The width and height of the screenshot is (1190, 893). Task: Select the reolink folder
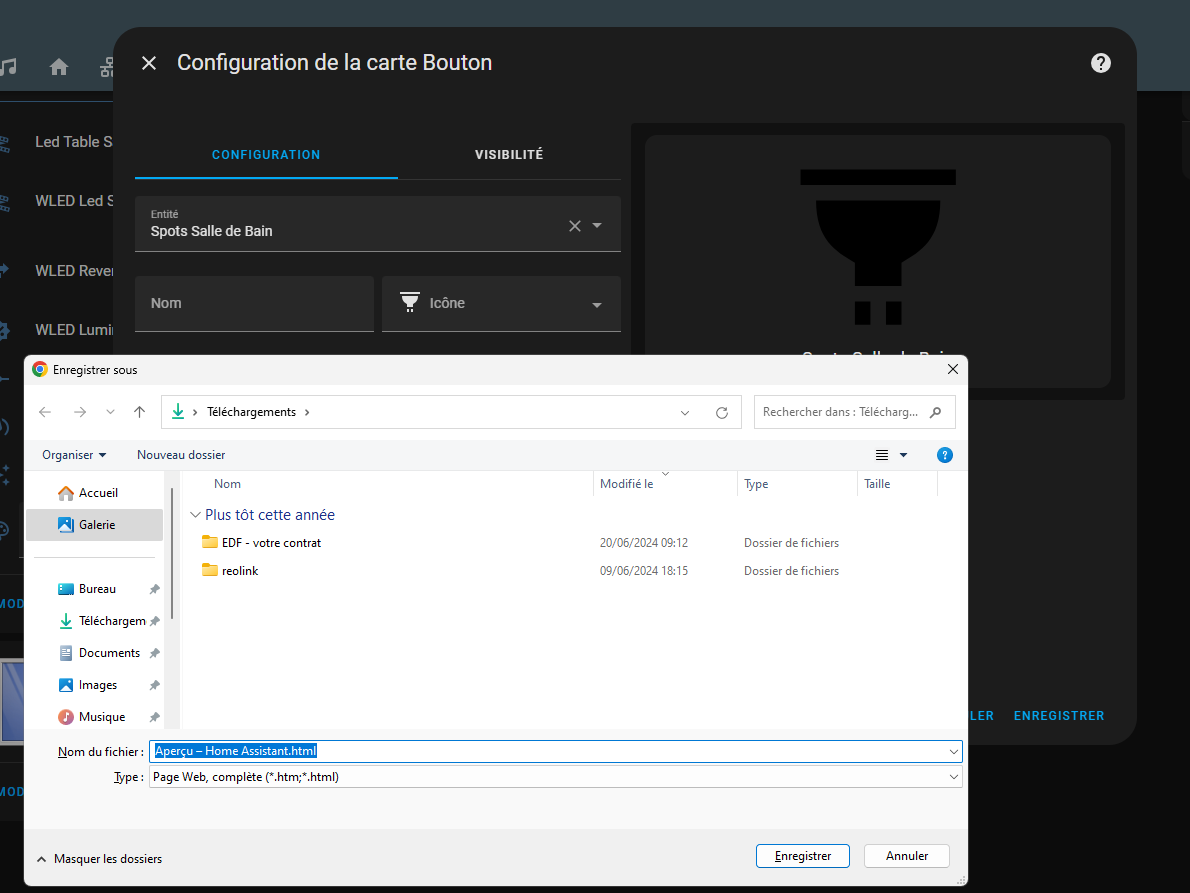pos(240,571)
